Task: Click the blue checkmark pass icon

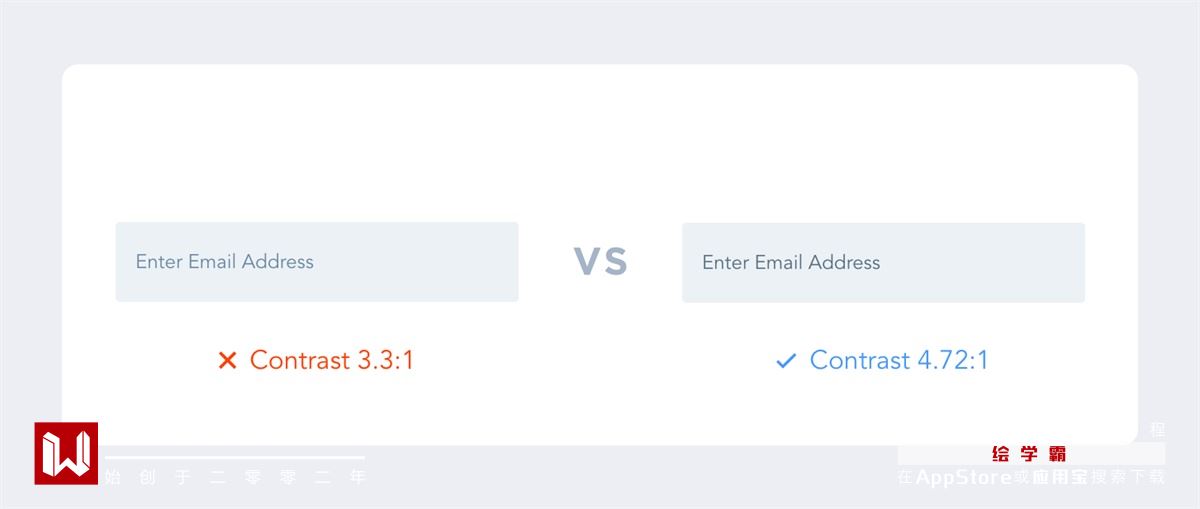Action: tap(786, 361)
